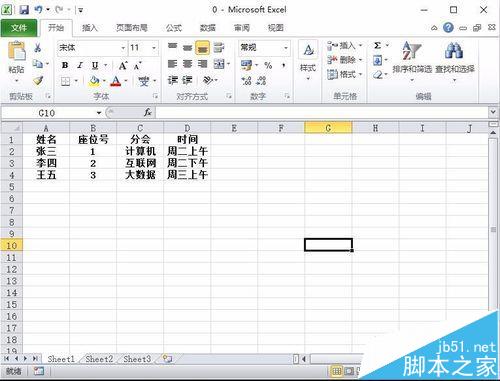Click the 粘贴 paste button
Image resolution: width=500 pixels, height=381 pixels.
point(16,62)
